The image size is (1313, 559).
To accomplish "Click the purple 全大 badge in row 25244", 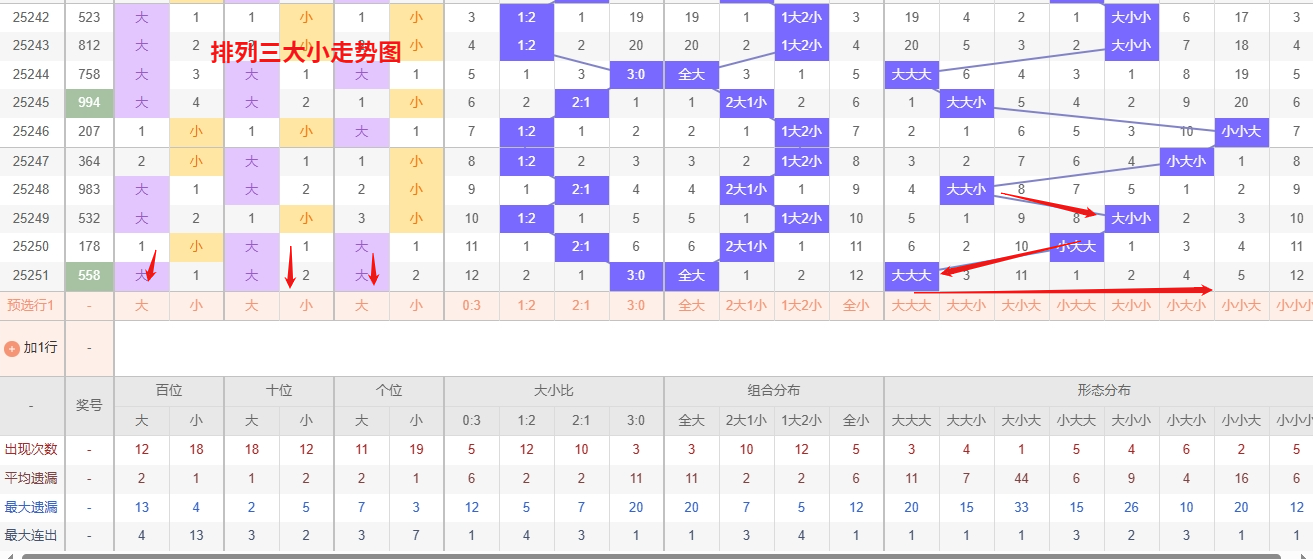I will (691, 73).
